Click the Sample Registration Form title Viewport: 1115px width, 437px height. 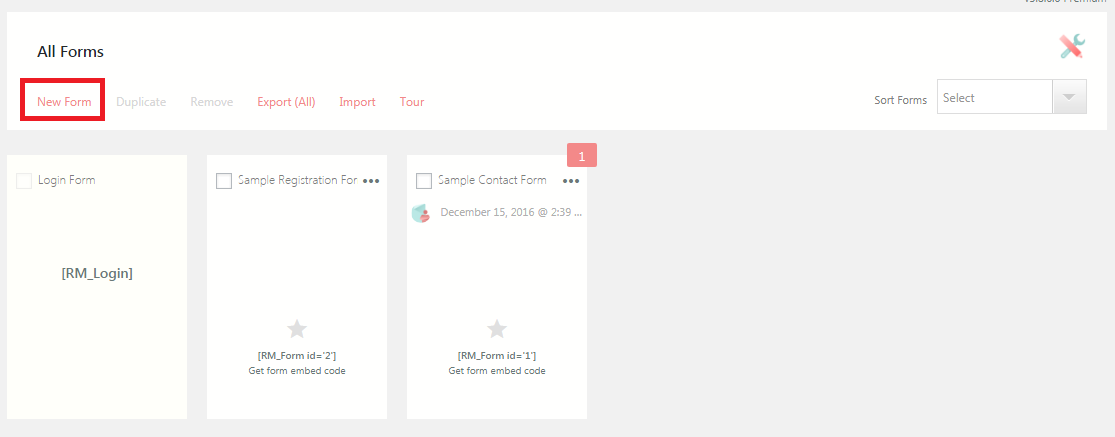[x=298, y=180]
